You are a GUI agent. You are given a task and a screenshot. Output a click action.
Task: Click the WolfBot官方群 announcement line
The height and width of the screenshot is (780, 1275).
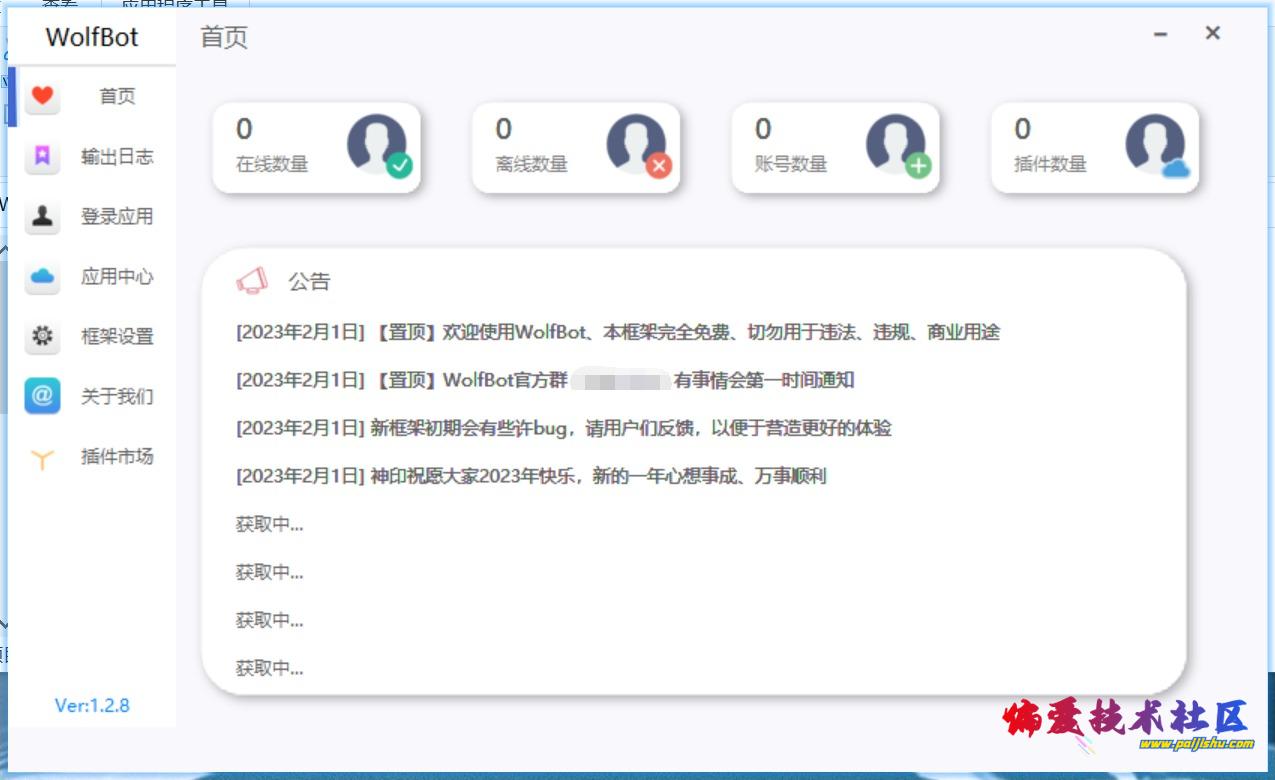pyautogui.click(x=545, y=380)
